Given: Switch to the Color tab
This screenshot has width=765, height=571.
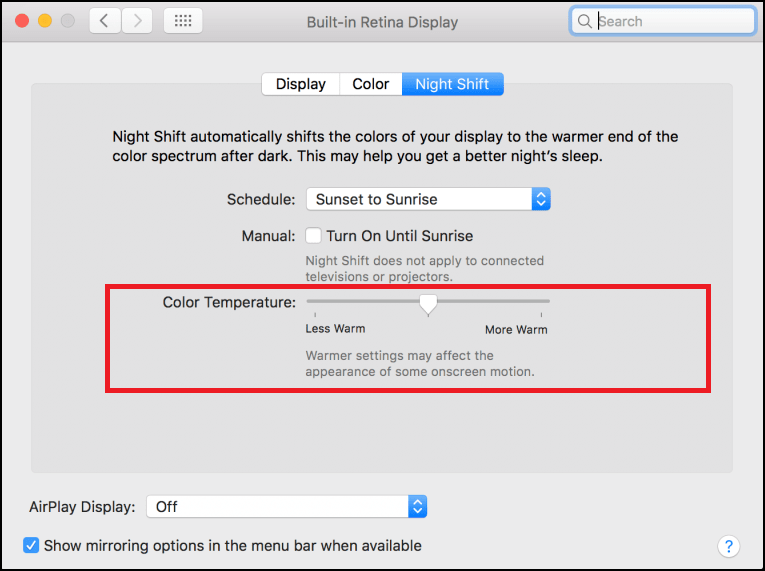Looking at the screenshot, I should pyautogui.click(x=370, y=84).
